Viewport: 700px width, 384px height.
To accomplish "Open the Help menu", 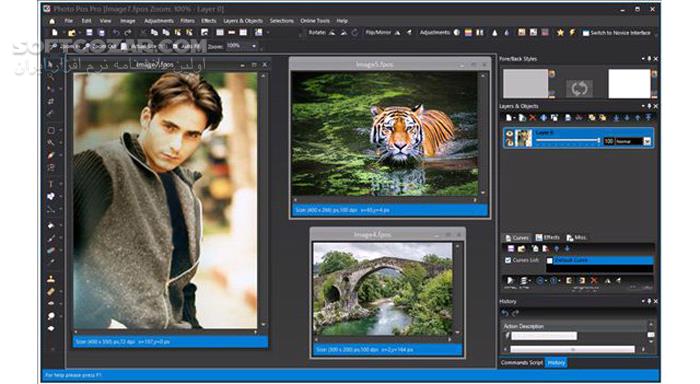I will 342,21.
